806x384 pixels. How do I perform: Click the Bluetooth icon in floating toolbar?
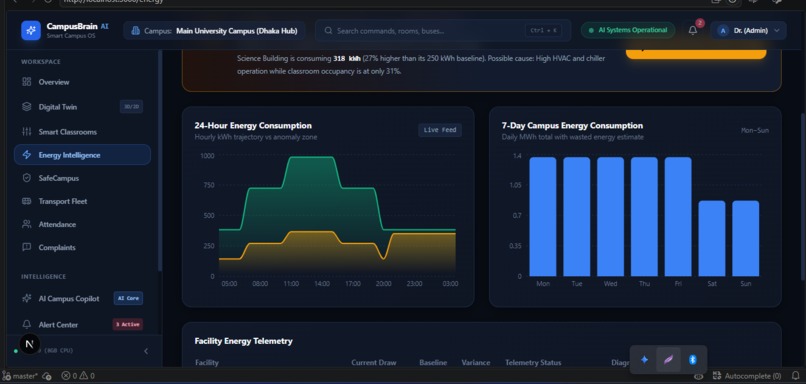tap(692, 360)
